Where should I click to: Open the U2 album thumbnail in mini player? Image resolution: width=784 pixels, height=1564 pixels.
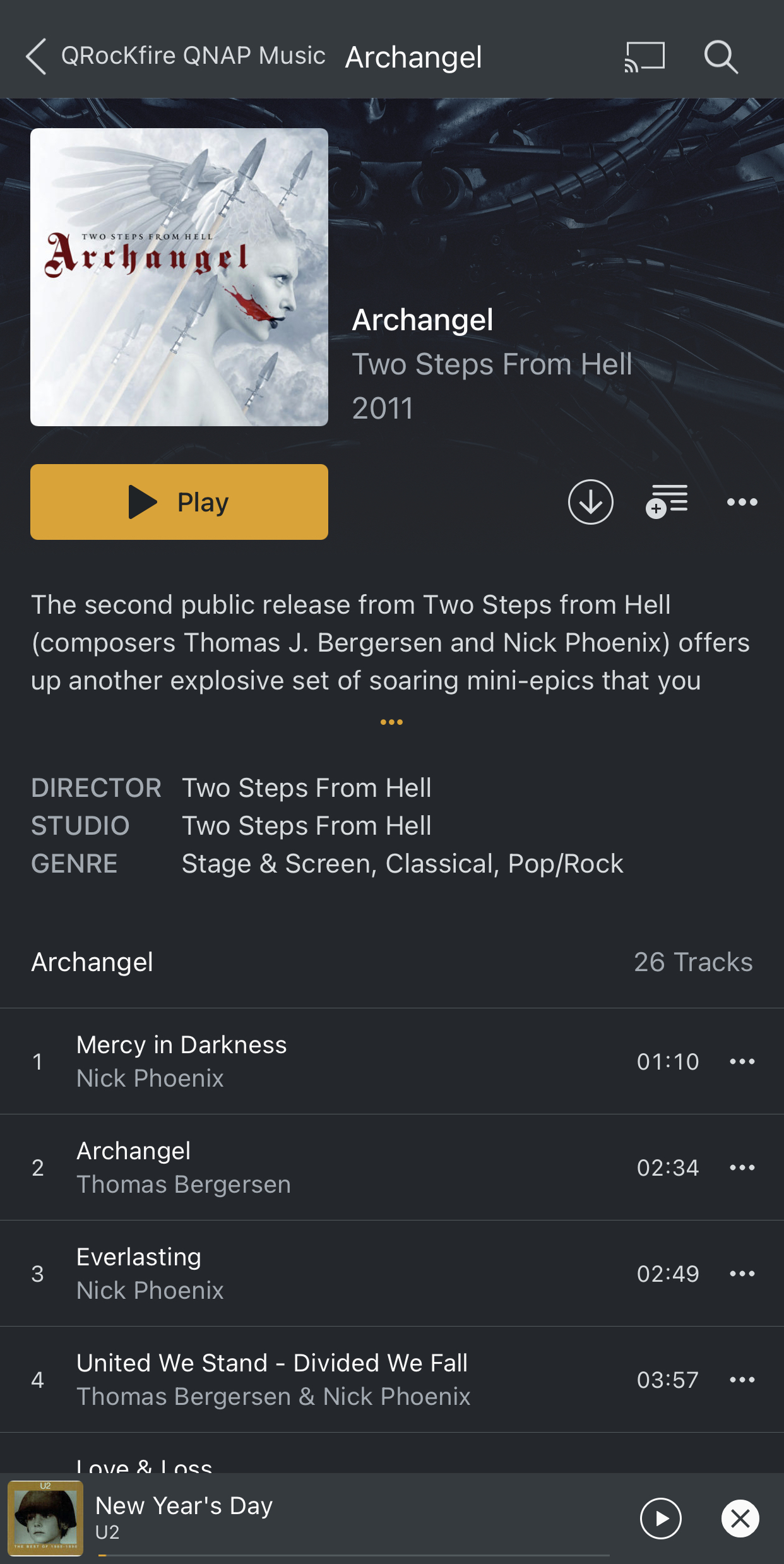(x=45, y=1519)
